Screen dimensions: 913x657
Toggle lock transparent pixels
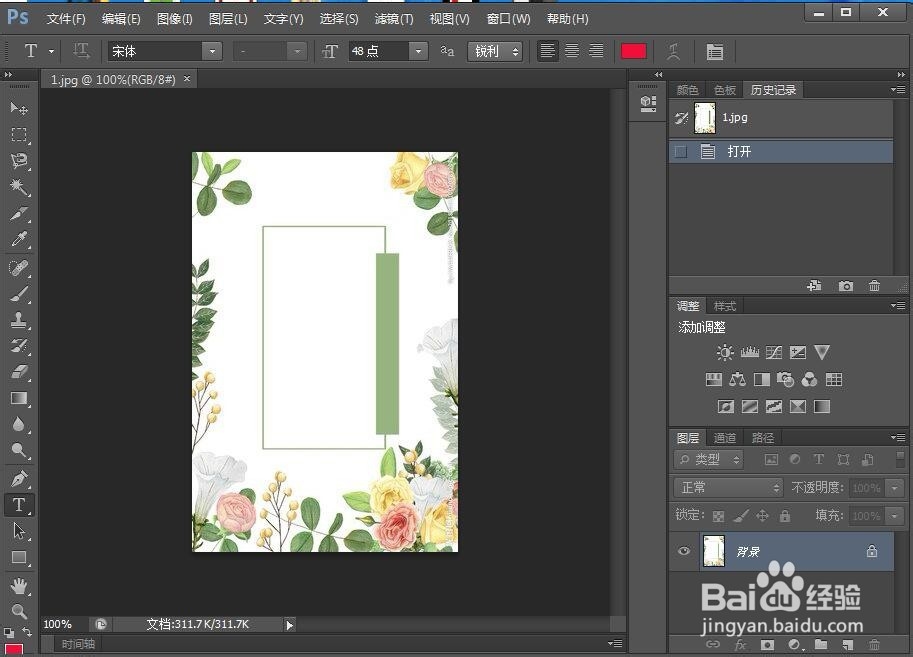(719, 516)
